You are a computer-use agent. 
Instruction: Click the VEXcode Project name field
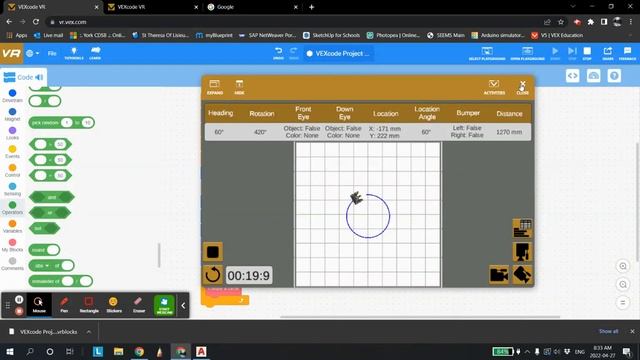click(x=338, y=53)
